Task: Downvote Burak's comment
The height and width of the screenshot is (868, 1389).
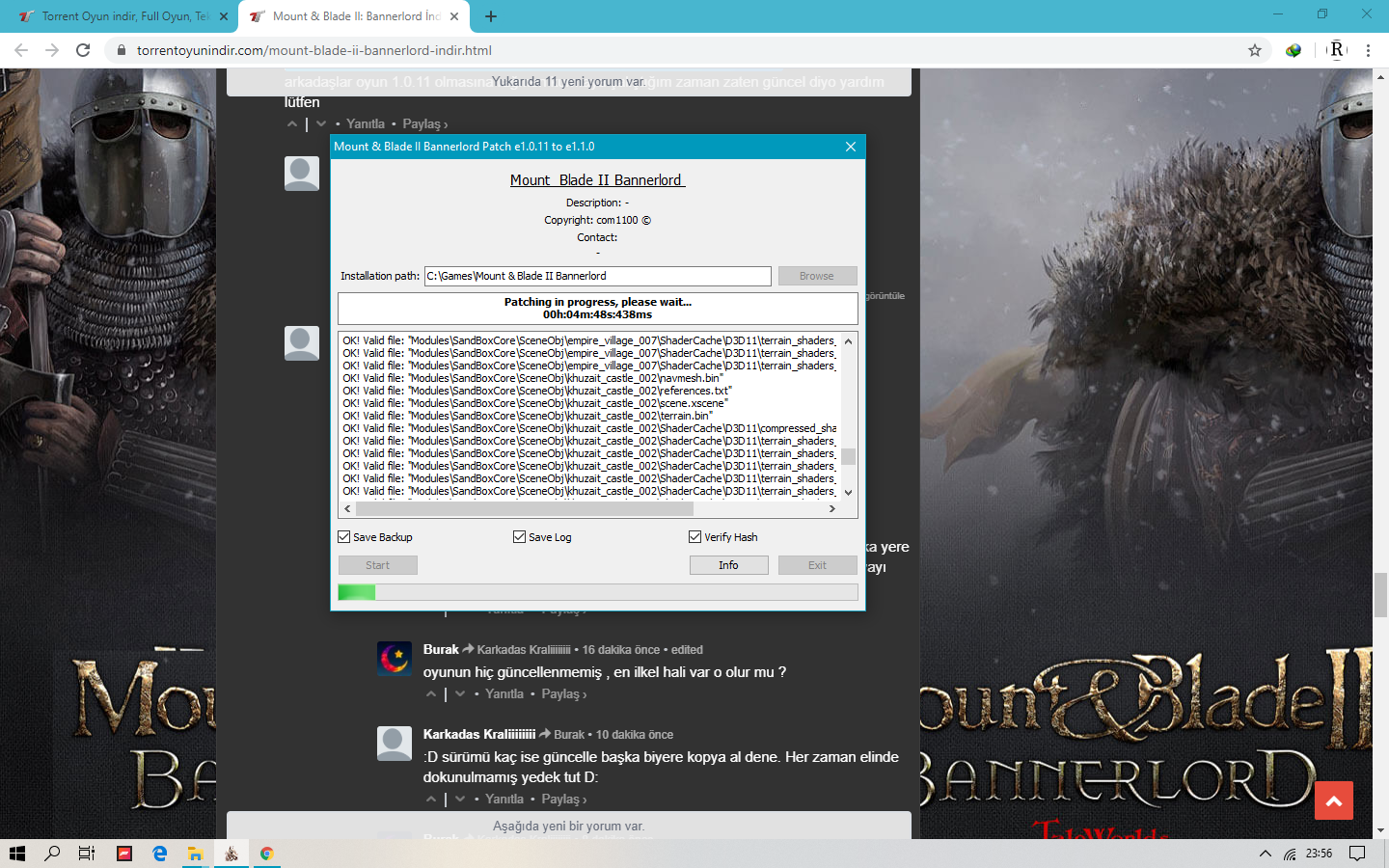Action: 460,693
